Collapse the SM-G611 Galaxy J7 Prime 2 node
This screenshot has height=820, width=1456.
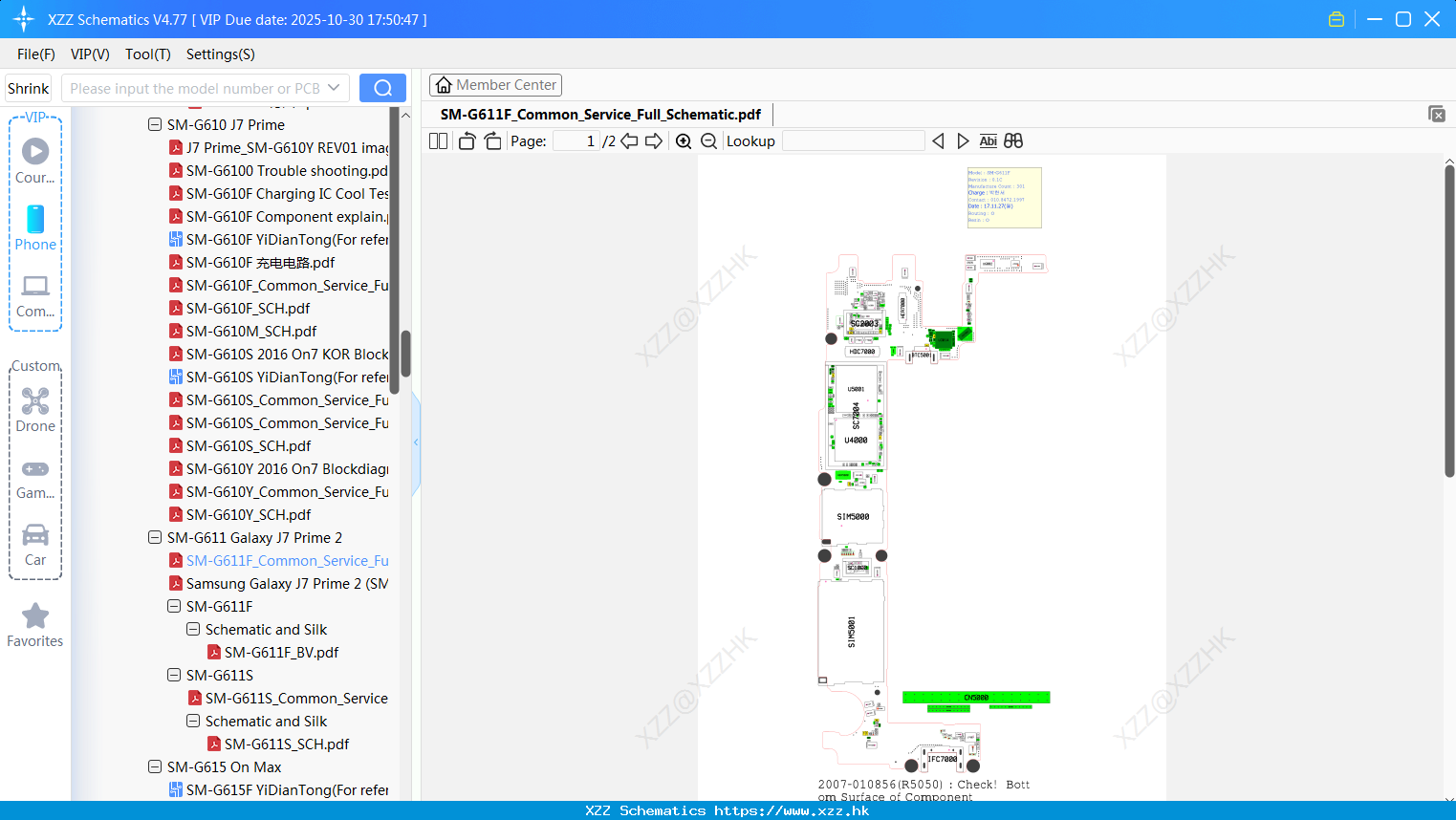coord(155,537)
